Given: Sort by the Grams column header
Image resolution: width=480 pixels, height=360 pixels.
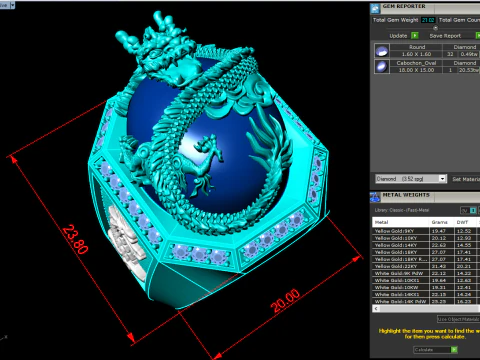Looking at the screenshot, I should click(x=441, y=222).
